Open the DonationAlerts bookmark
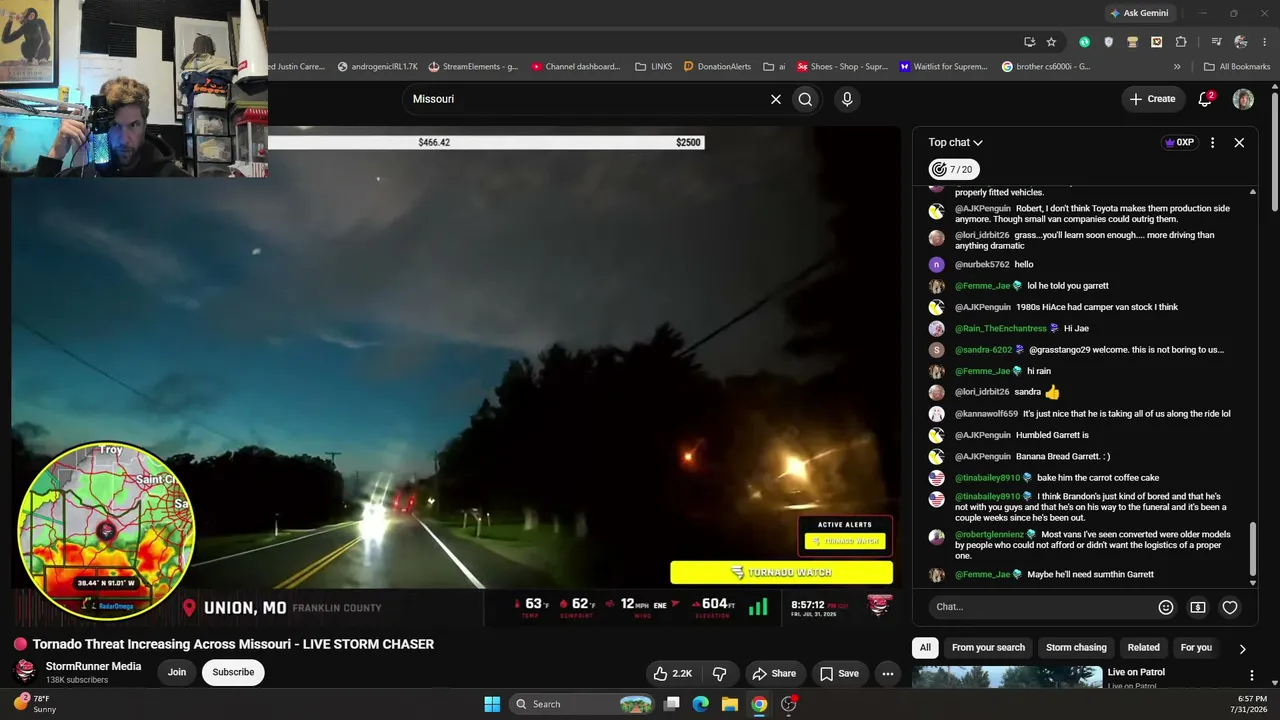 (717, 67)
